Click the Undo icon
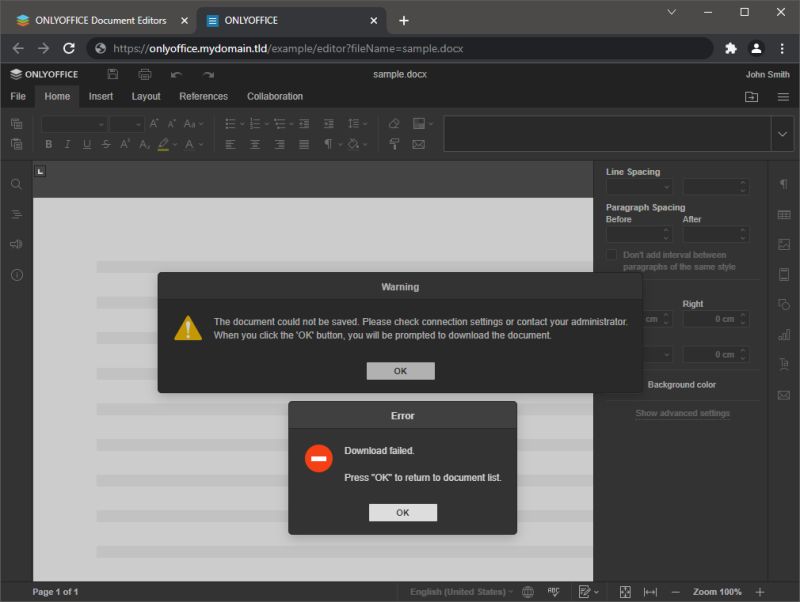This screenshot has width=800, height=602. click(178, 74)
